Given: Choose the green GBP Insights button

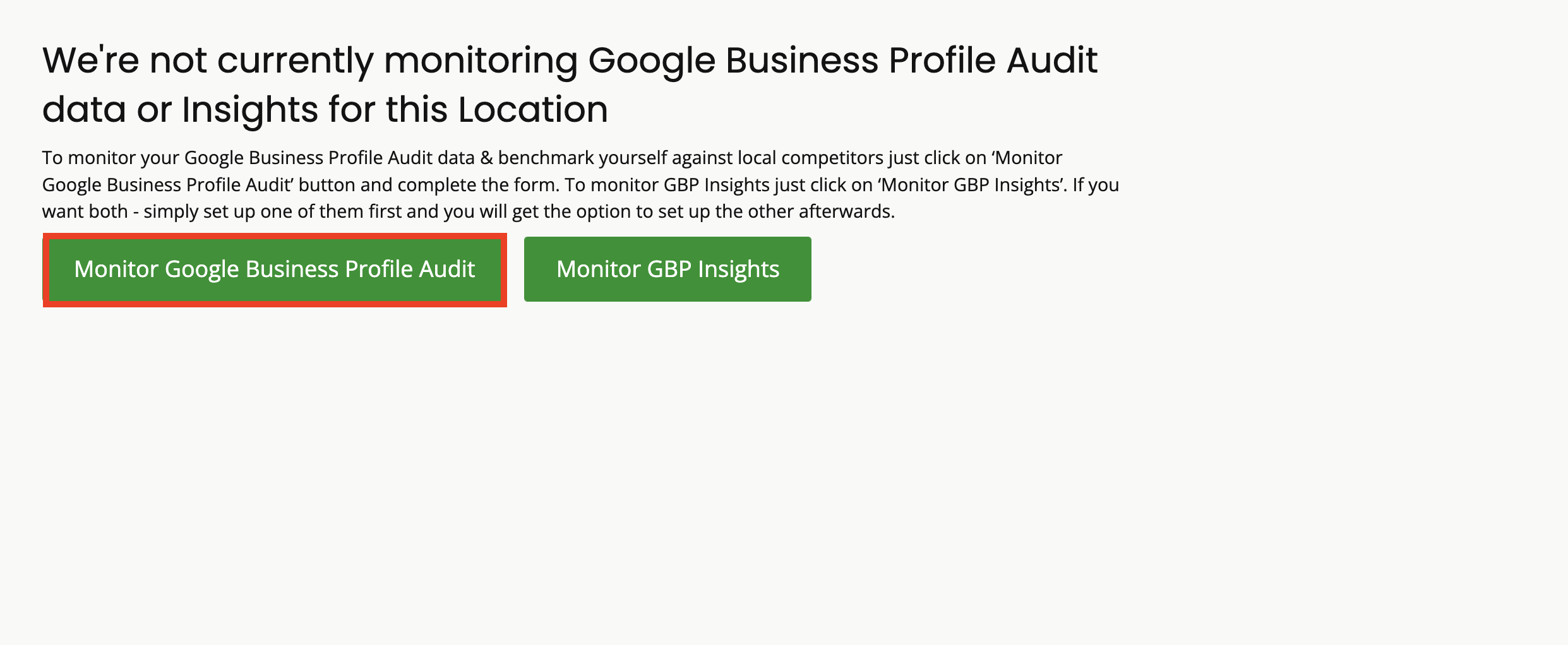Looking at the screenshot, I should 667,269.
